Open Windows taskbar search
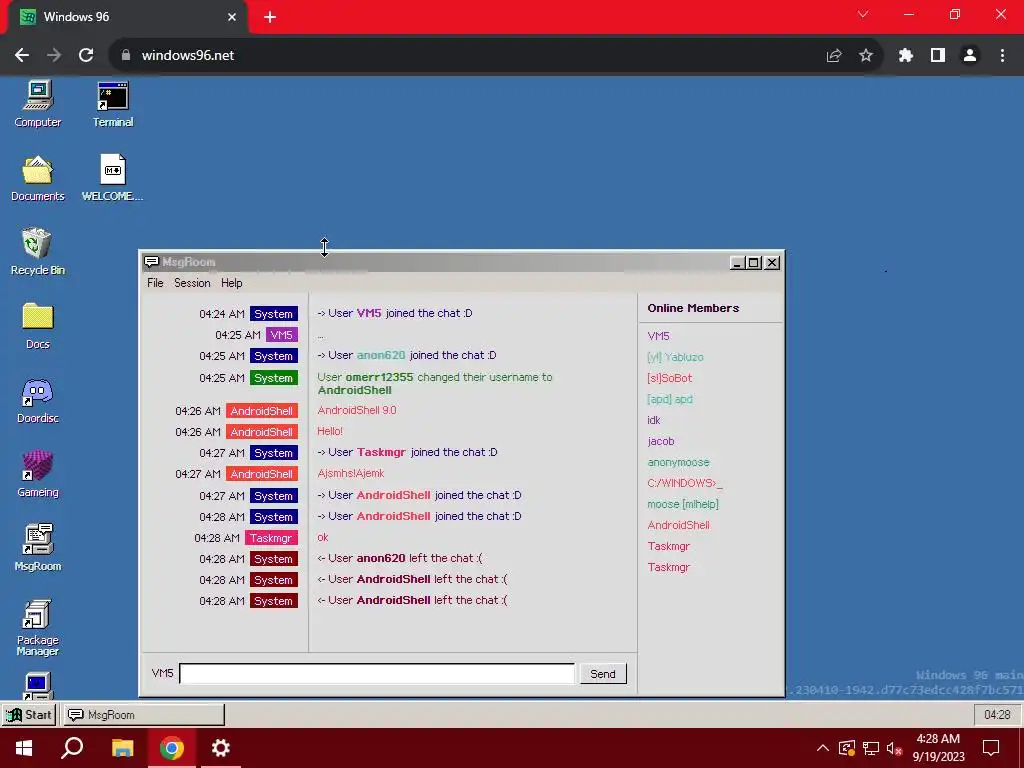This screenshot has width=1024, height=768. pyautogui.click(x=72, y=748)
